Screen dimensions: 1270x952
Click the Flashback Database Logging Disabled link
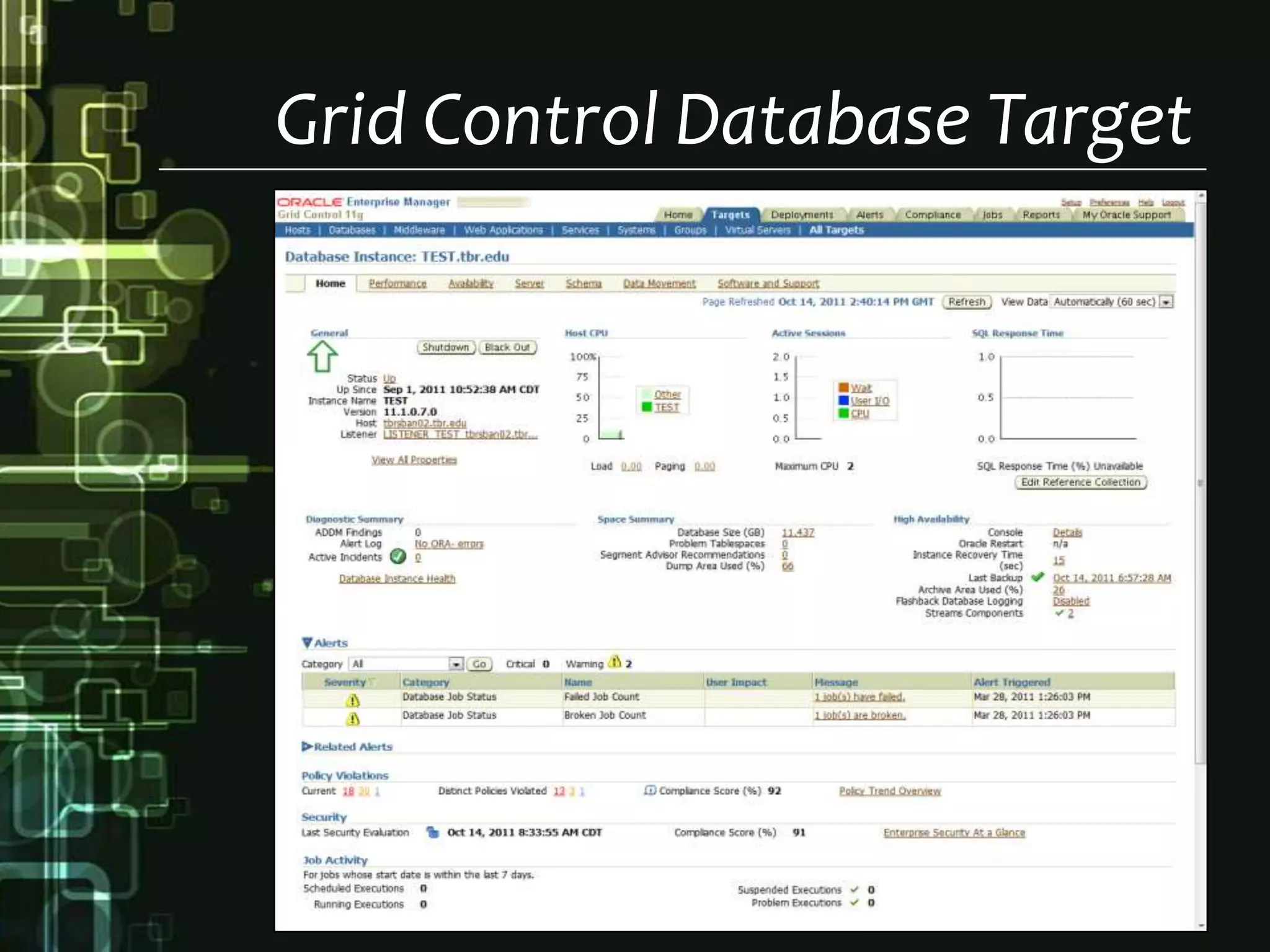pyautogui.click(x=1071, y=601)
